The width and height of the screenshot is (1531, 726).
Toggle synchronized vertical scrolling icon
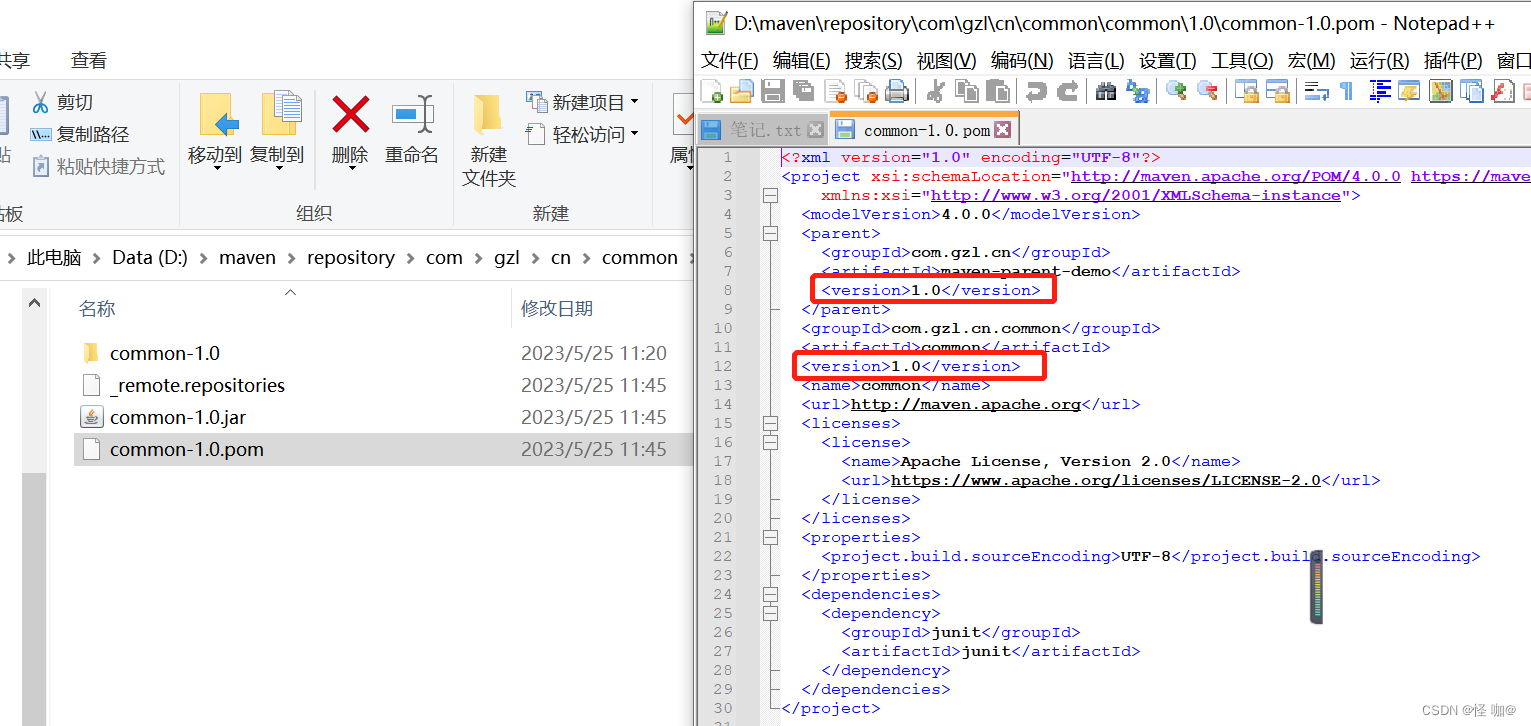(x=1246, y=91)
